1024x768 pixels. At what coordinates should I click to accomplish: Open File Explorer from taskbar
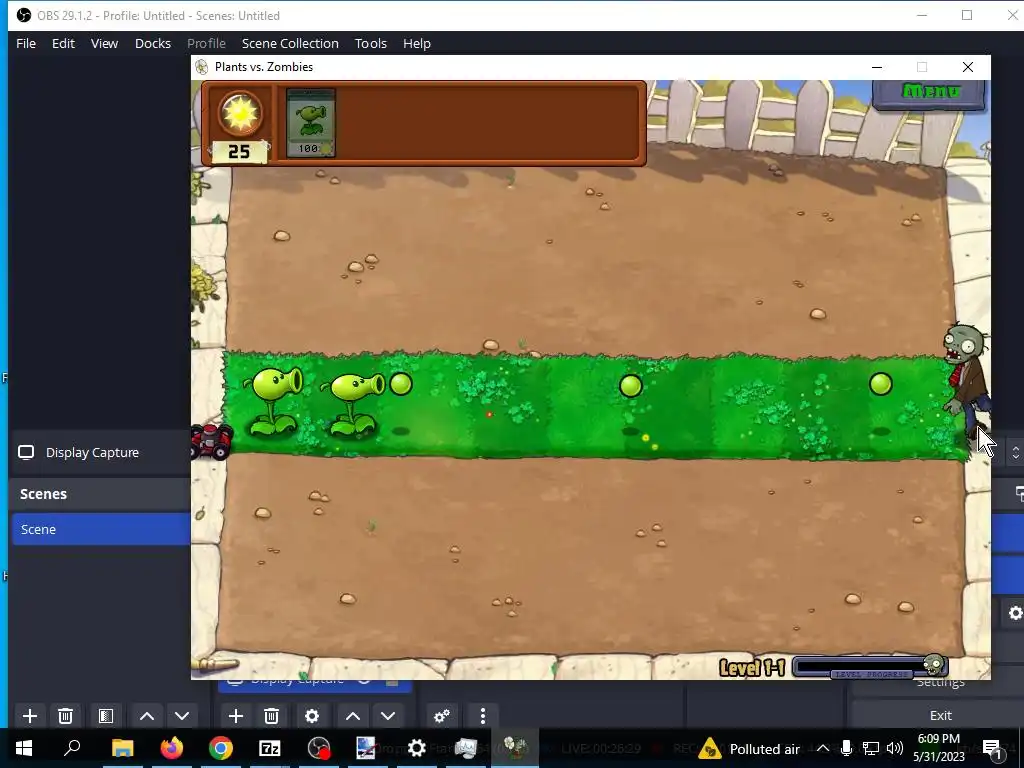point(122,748)
